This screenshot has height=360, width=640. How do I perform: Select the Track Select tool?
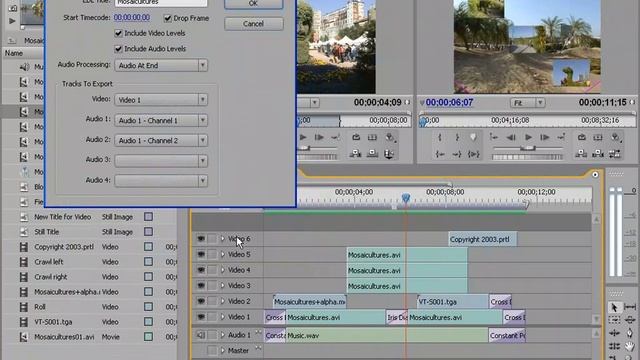coord(614,320)
